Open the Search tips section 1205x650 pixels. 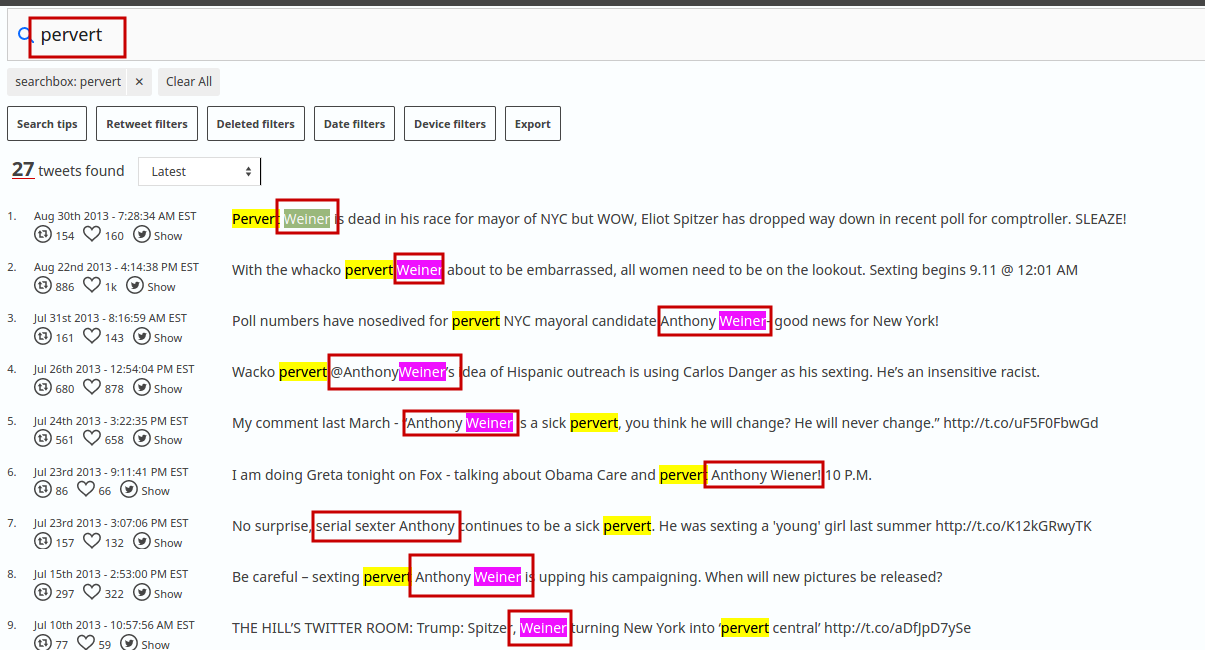click(x=47, y=124)
